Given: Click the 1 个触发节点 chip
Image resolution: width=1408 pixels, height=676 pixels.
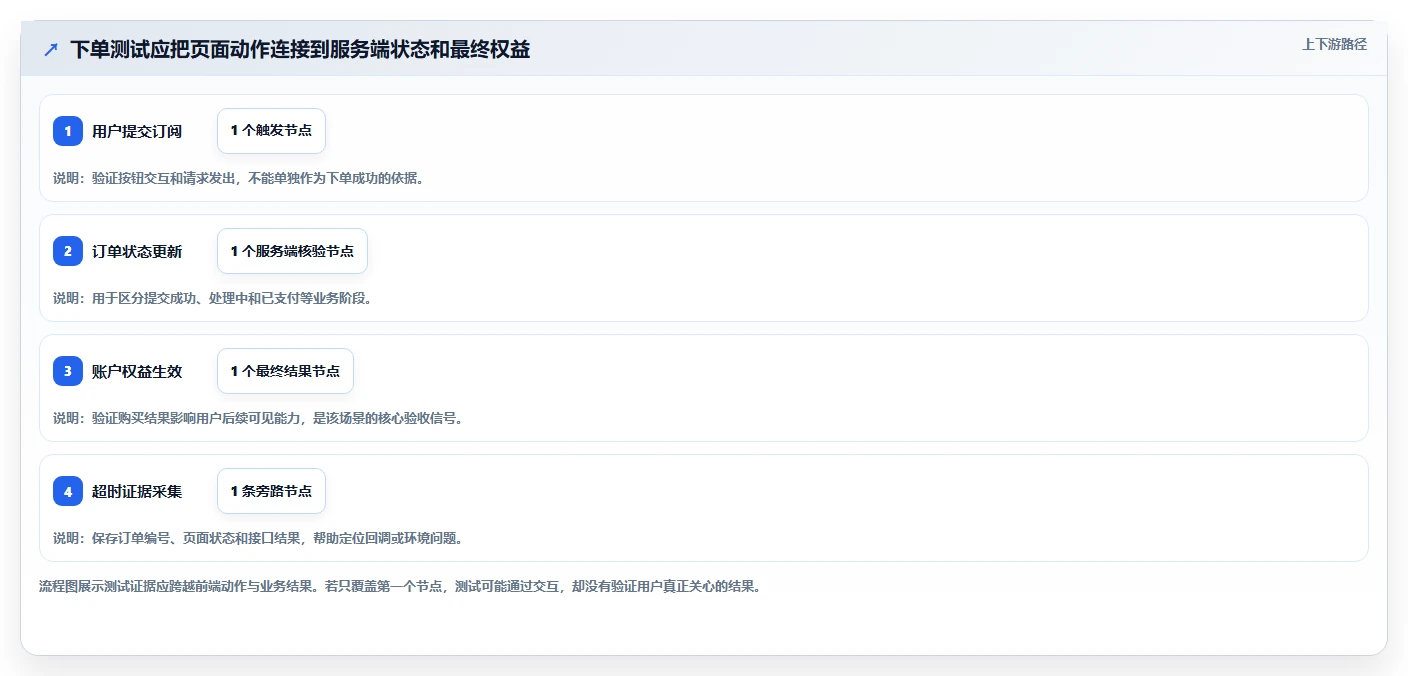Looking at the screenshot, I should 271,131.
